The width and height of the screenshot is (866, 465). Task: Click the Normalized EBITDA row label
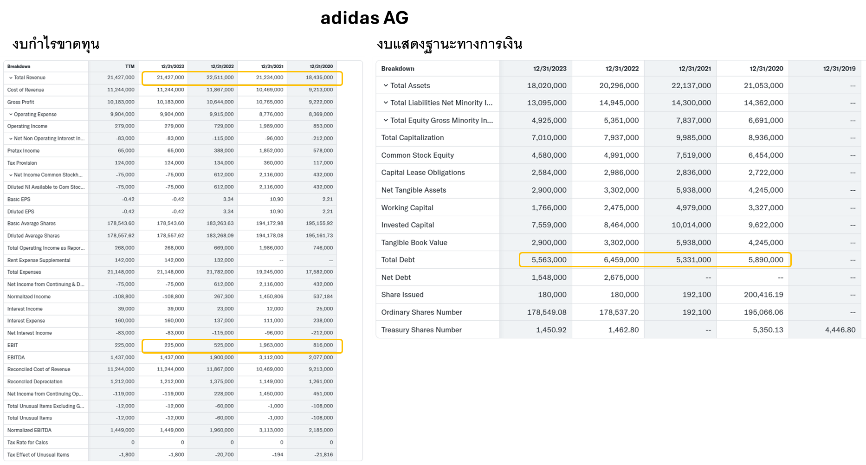29,430
